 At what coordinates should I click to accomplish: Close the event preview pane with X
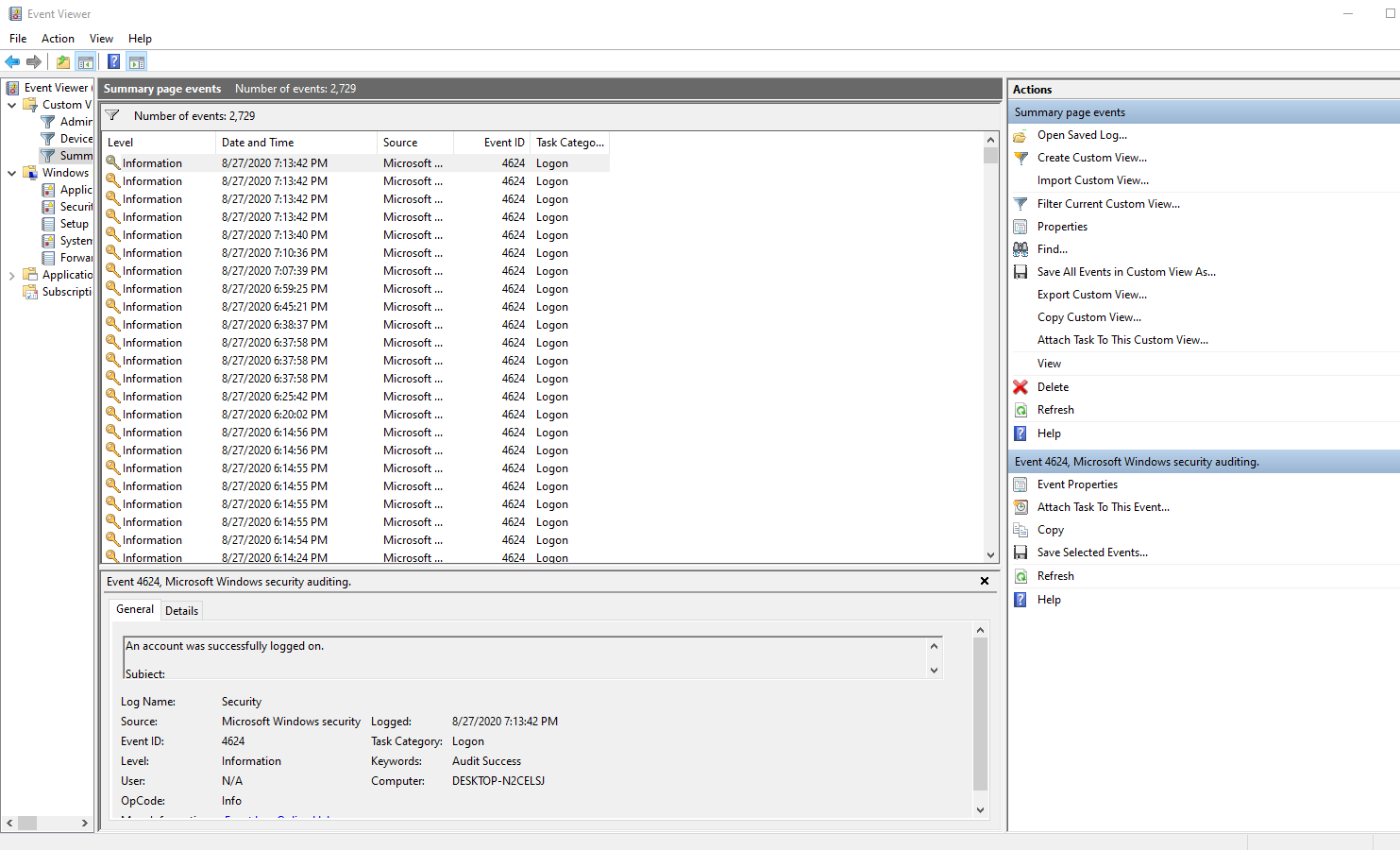point(985,581)
